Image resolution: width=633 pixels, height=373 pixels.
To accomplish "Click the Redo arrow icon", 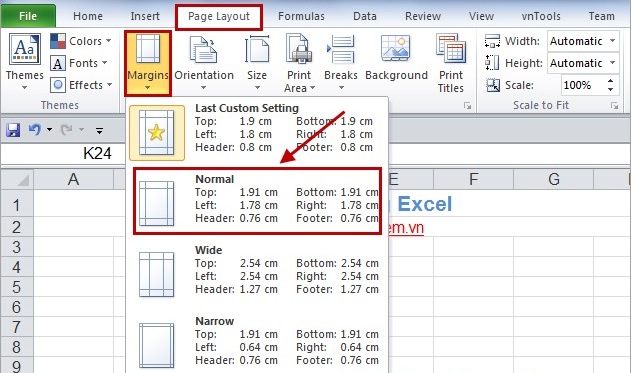I will (66, 130).
